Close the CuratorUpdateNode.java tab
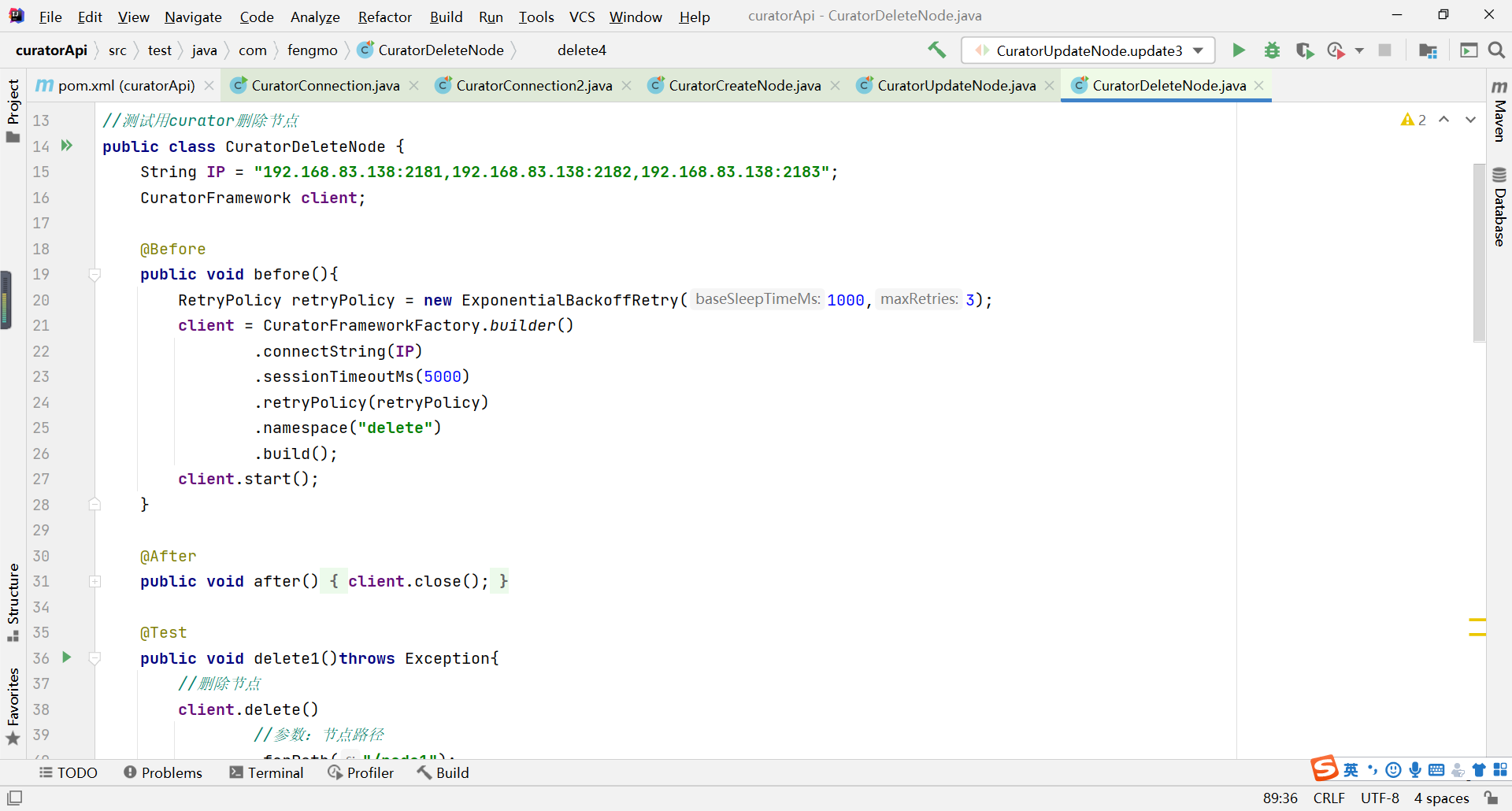 [x=1049, y=85]
